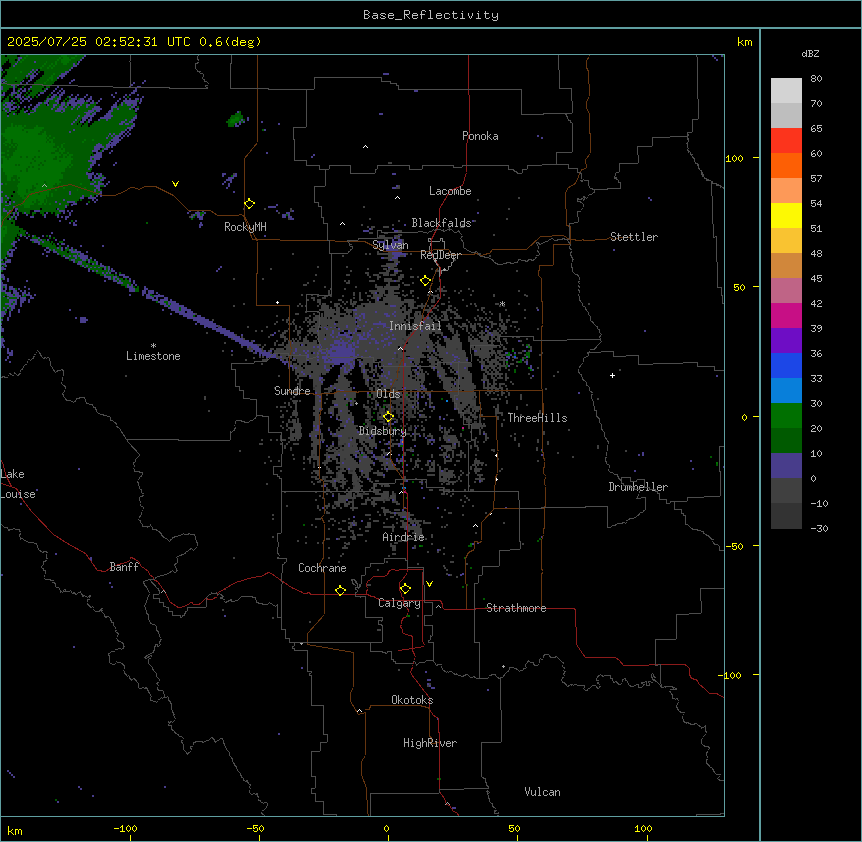This screenshot has width=862, height=842.
Task: Click the Airdrie city label
Action: 403,537
